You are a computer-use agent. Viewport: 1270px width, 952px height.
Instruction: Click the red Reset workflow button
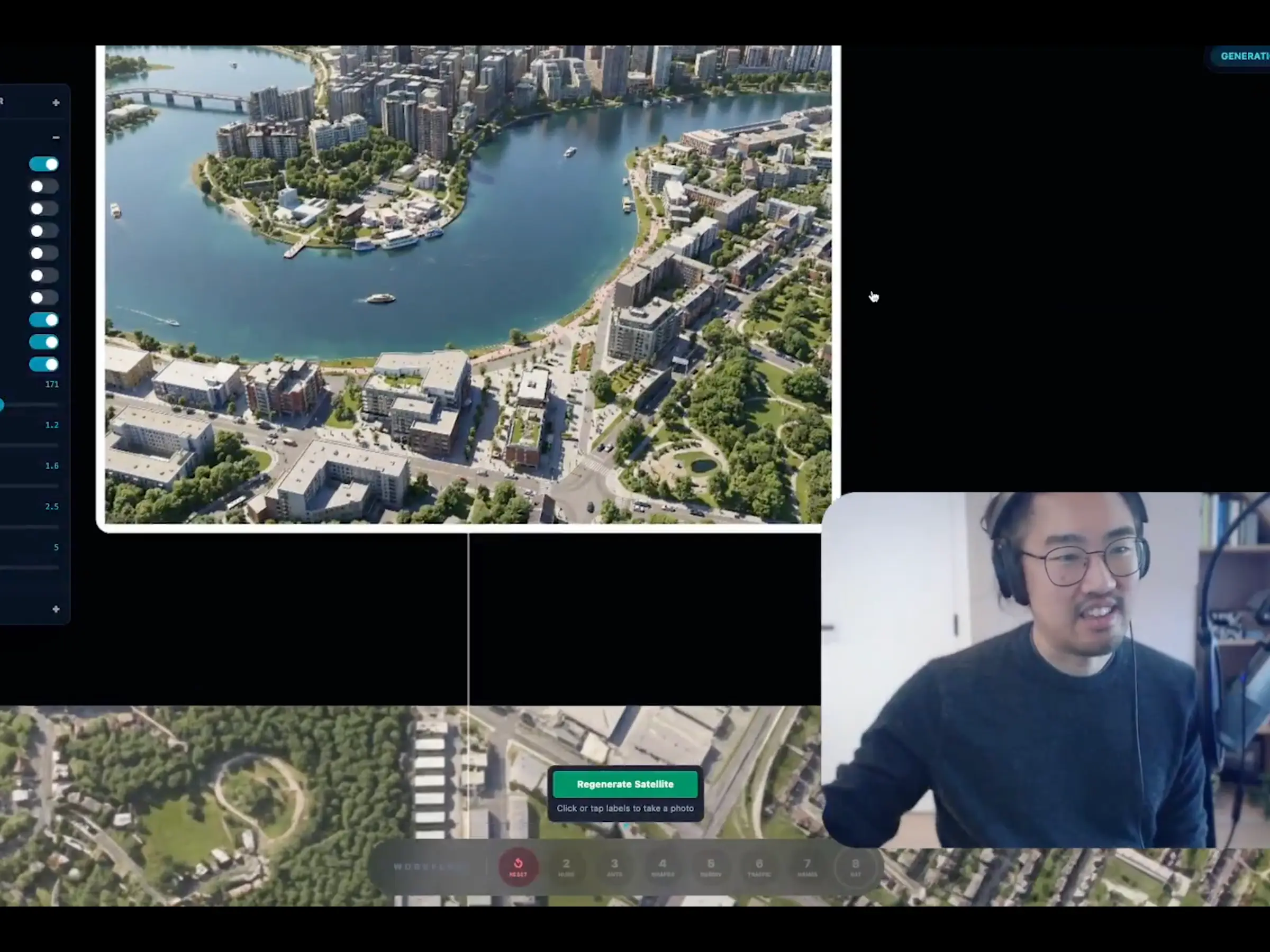518,866
